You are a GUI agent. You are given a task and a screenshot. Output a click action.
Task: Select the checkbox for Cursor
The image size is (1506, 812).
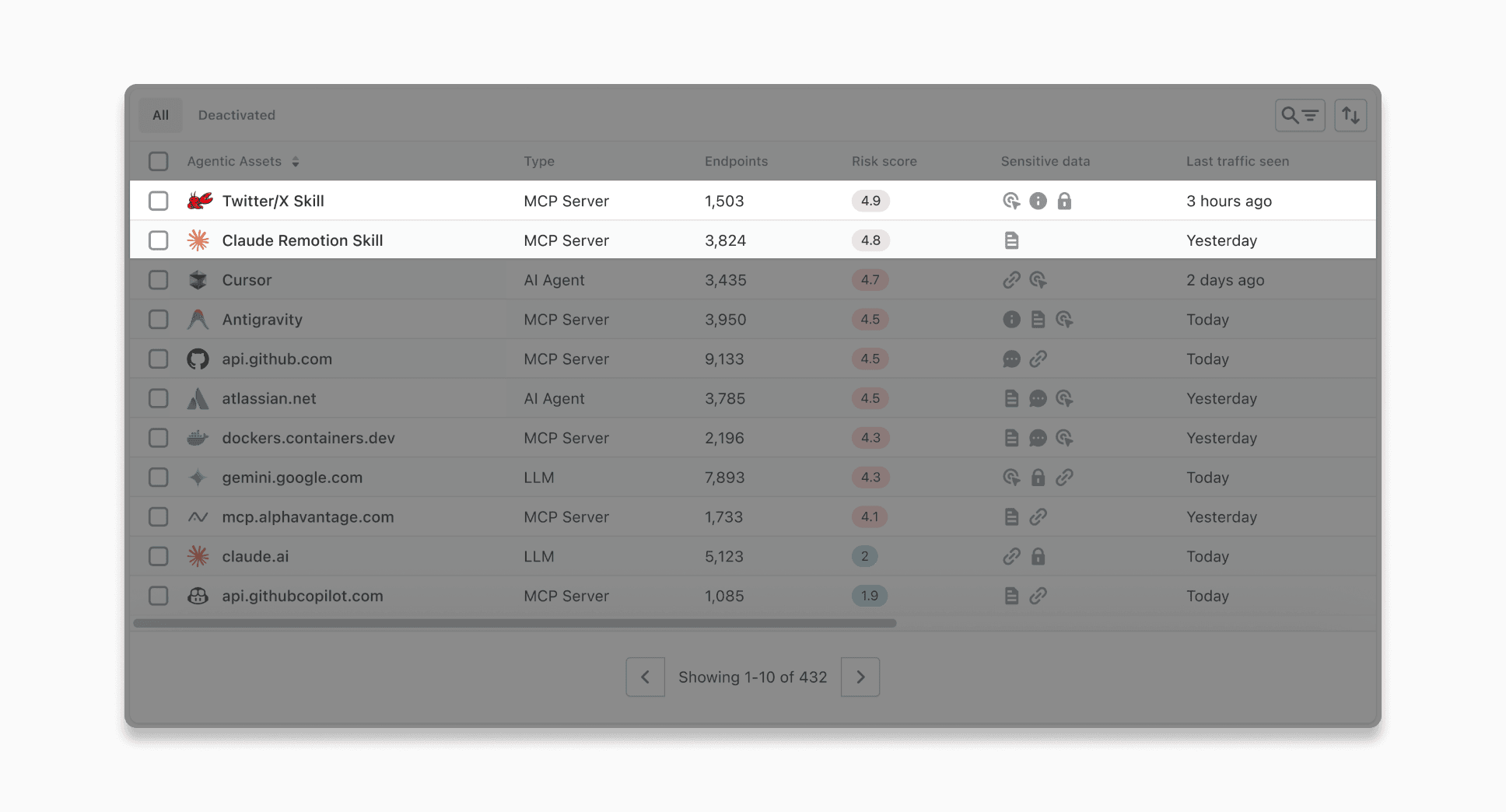[x=158, y=279]
